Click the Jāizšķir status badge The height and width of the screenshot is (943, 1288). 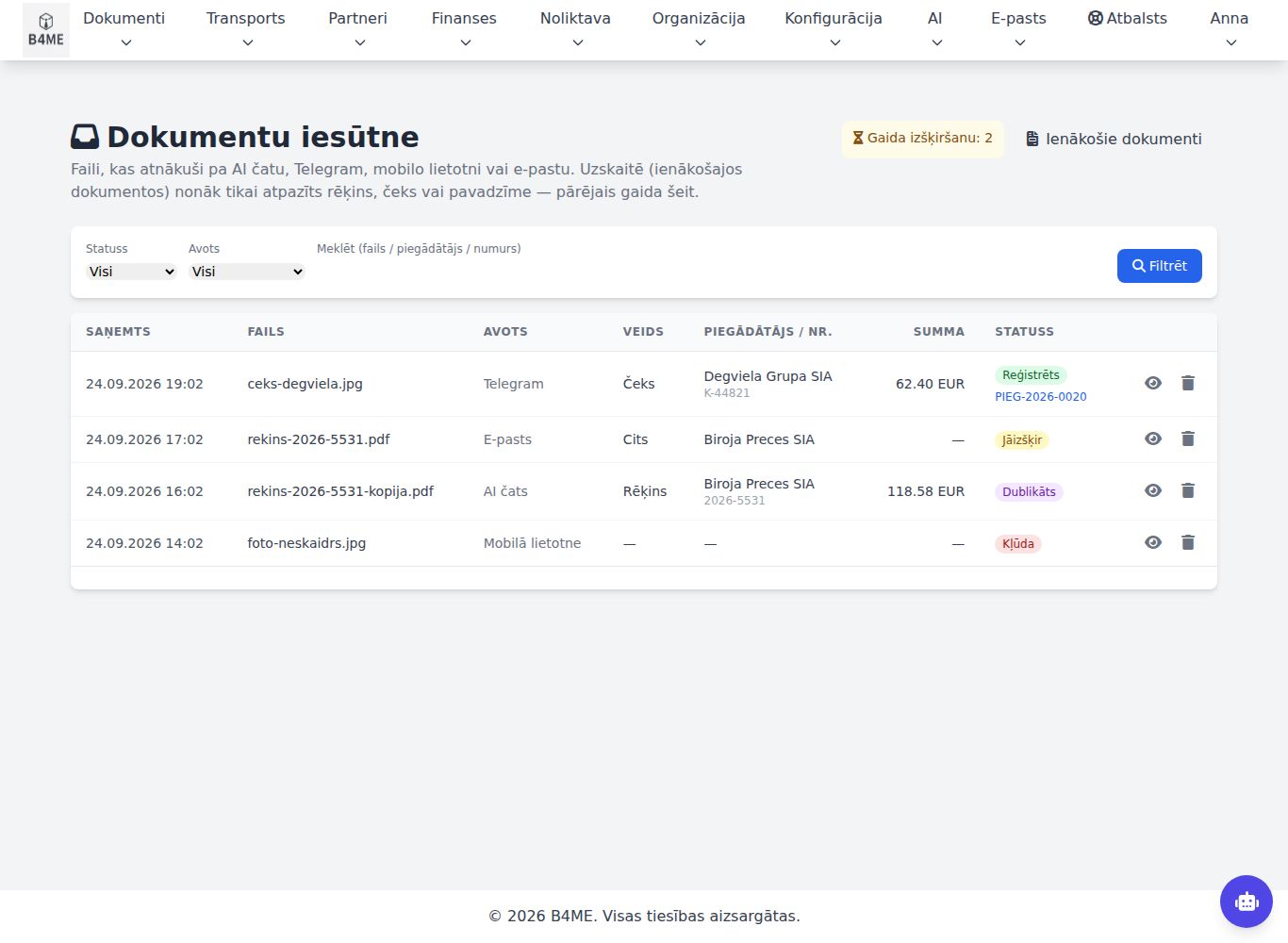1022,440
